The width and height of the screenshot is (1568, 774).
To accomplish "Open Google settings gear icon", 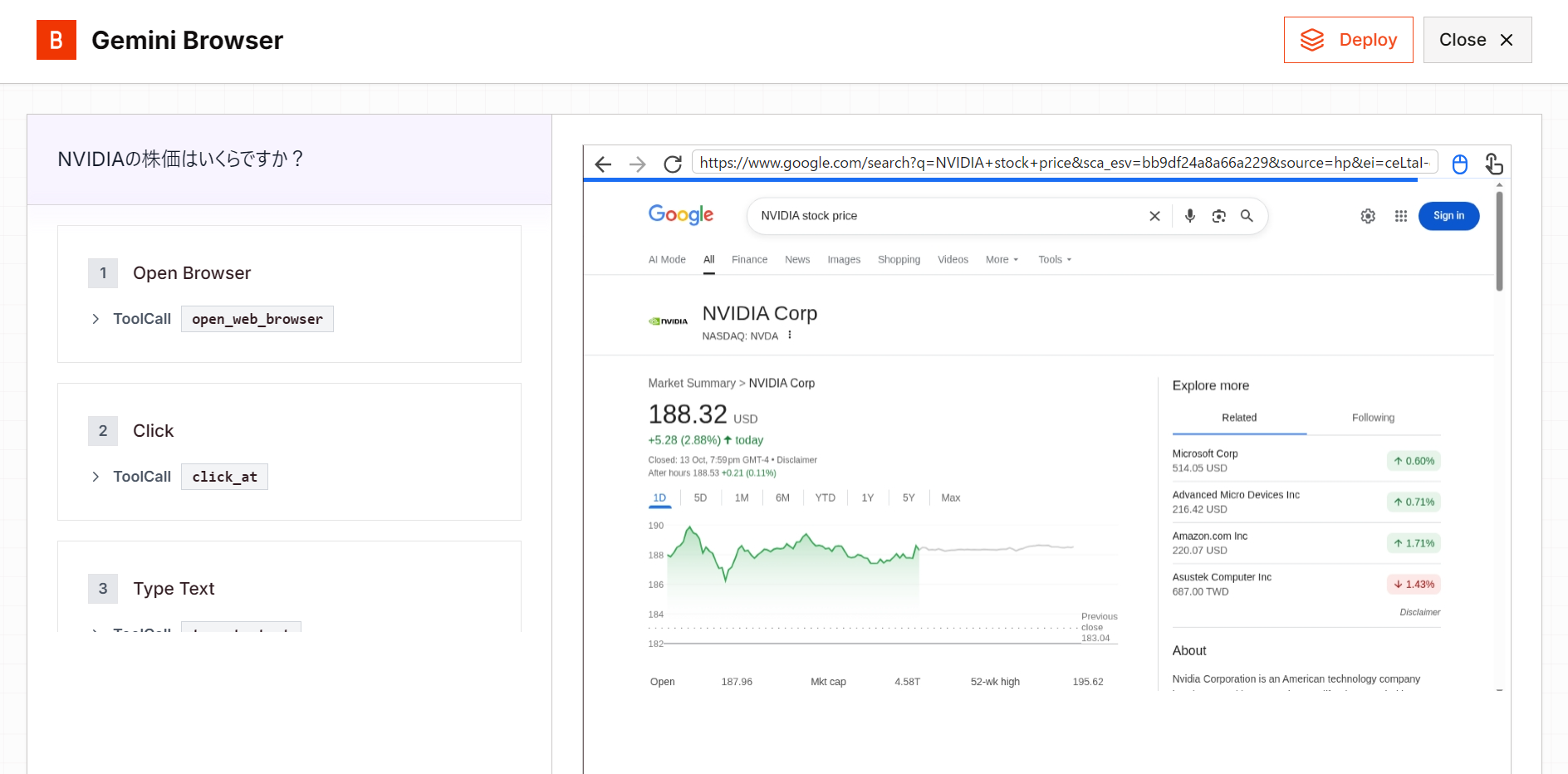I will pyautogui.click(x=1368, y=216).
